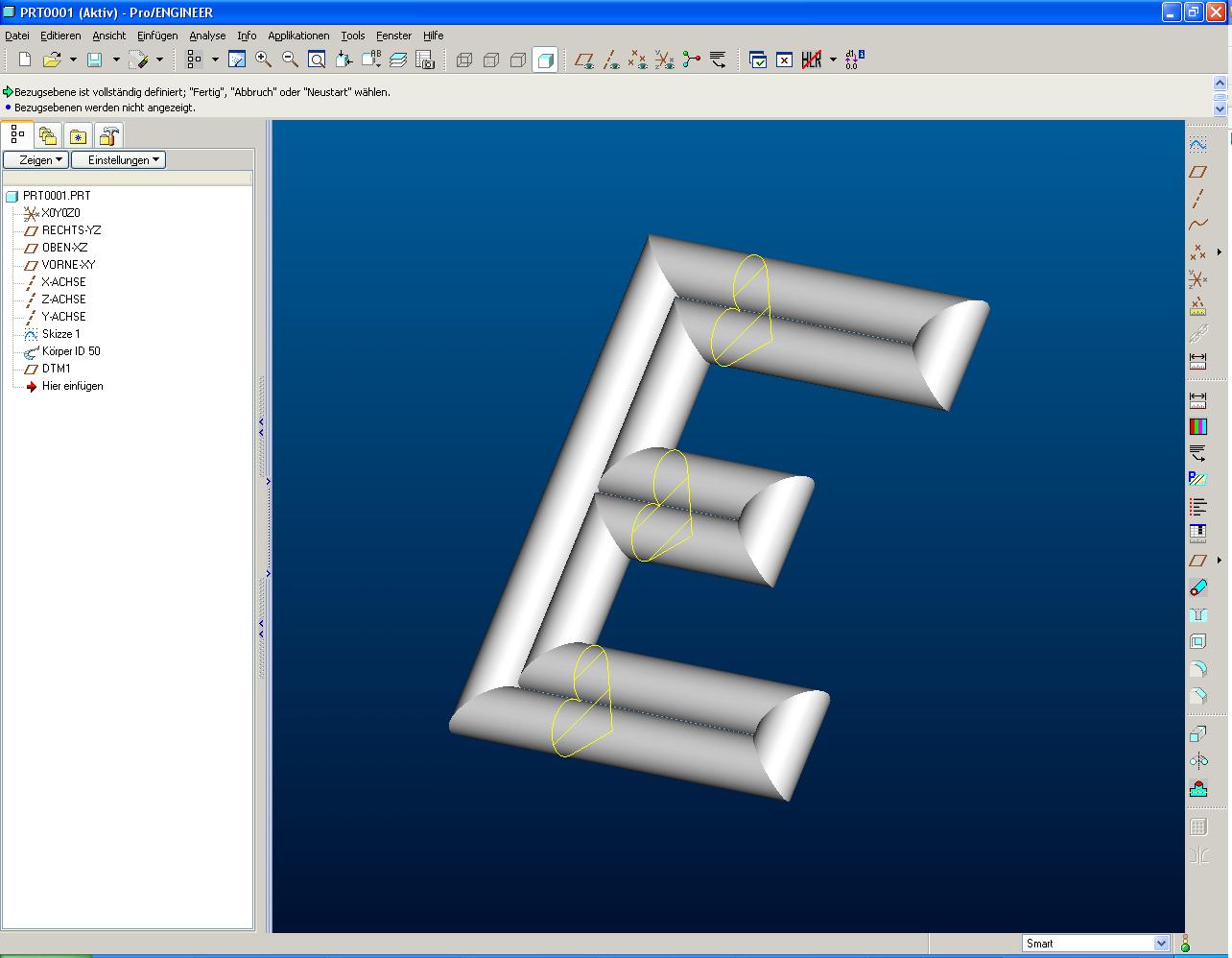Open the dropdown arrow next to save icon
This screenshot has height=958, width=1232.
pyautogui.click(x=115, y=60)
